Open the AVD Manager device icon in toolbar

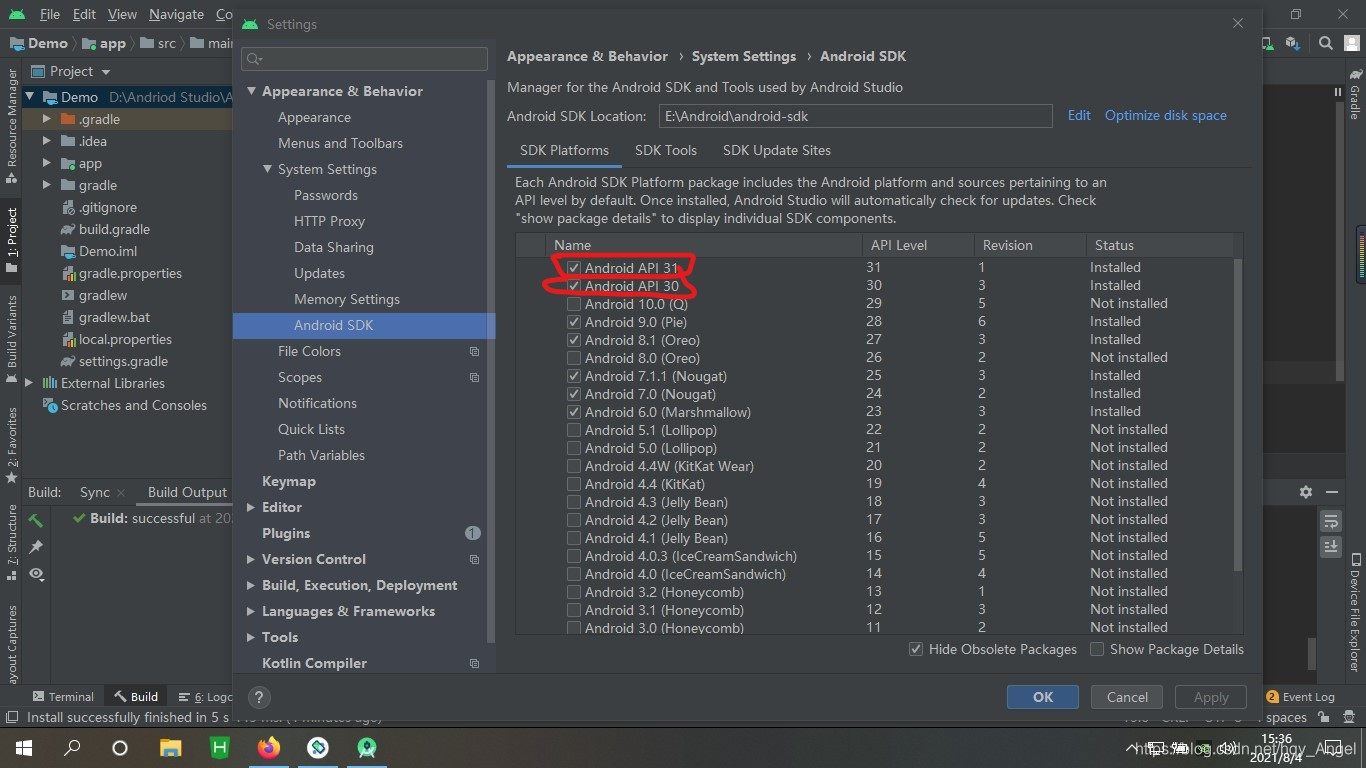1268,43
